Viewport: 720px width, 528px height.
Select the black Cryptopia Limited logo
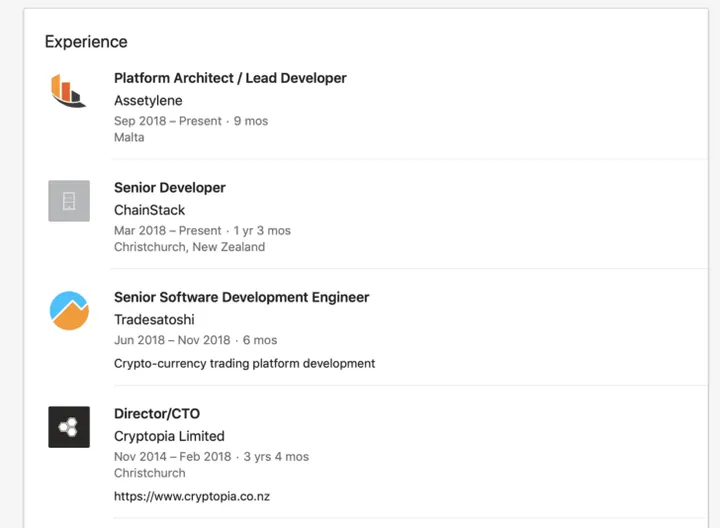click(69, 427)
